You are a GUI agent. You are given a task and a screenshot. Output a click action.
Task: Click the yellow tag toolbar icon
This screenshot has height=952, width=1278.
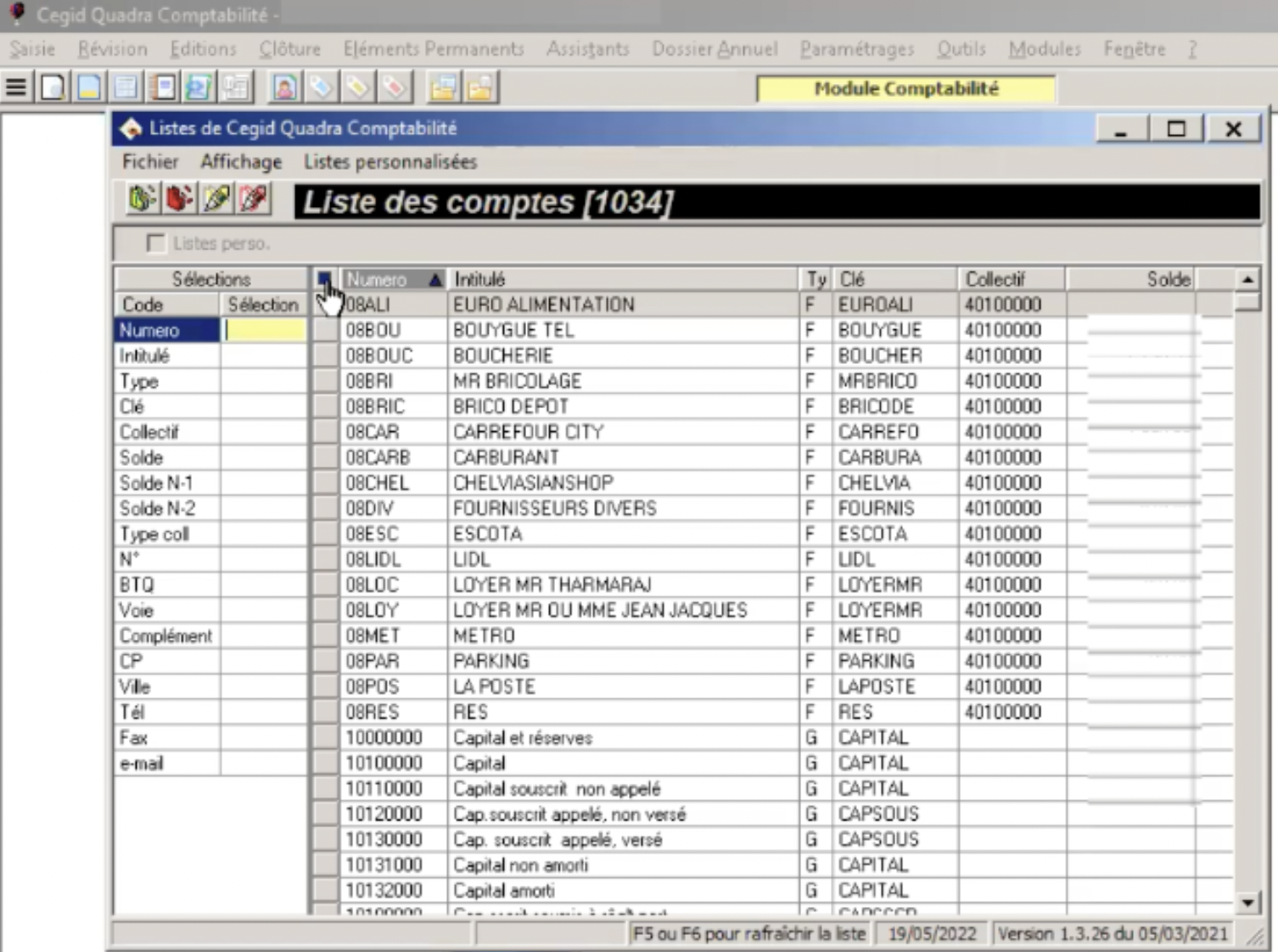click(x=357, y=87)
